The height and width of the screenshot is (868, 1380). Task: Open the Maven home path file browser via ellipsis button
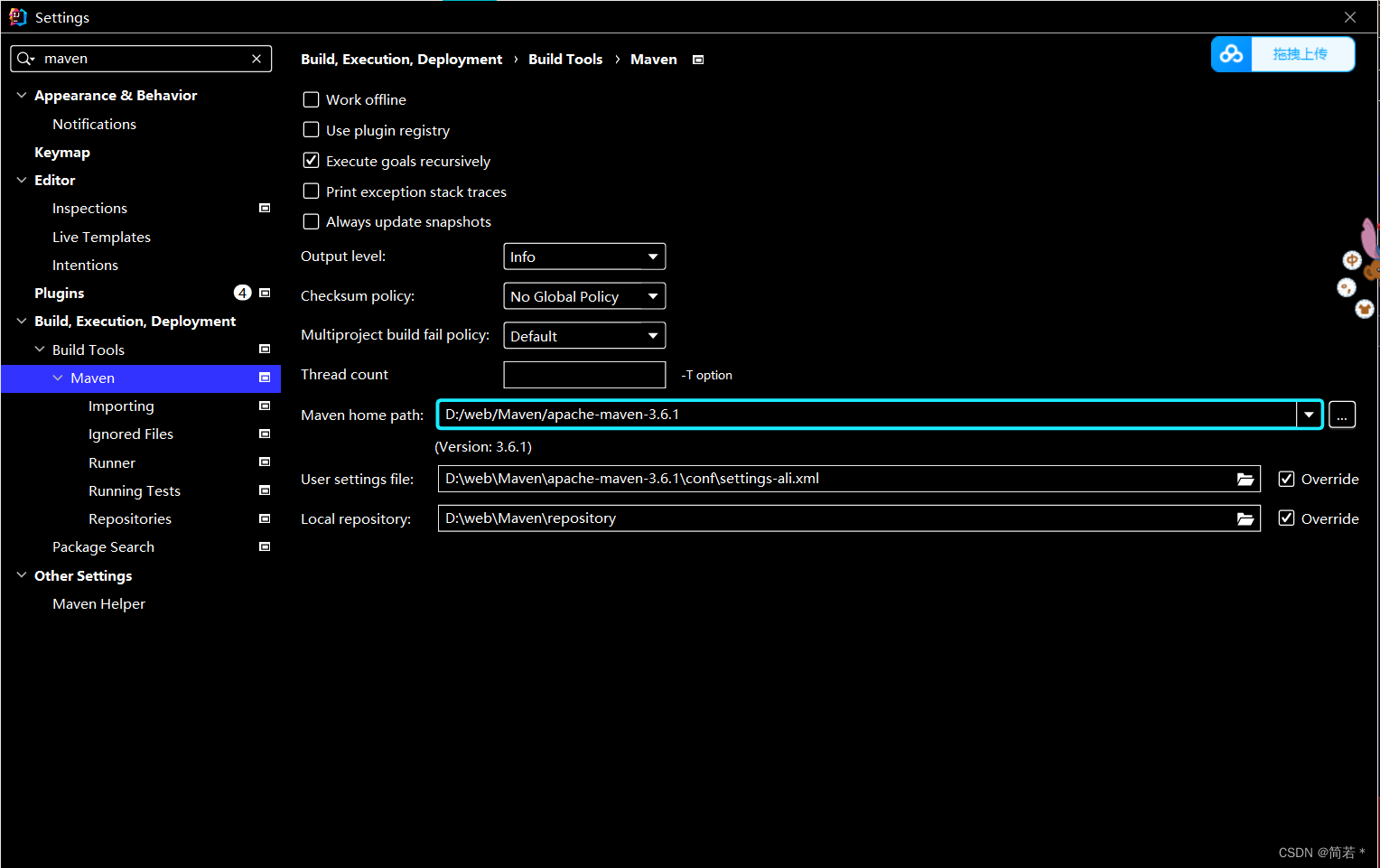[1342, 414]
